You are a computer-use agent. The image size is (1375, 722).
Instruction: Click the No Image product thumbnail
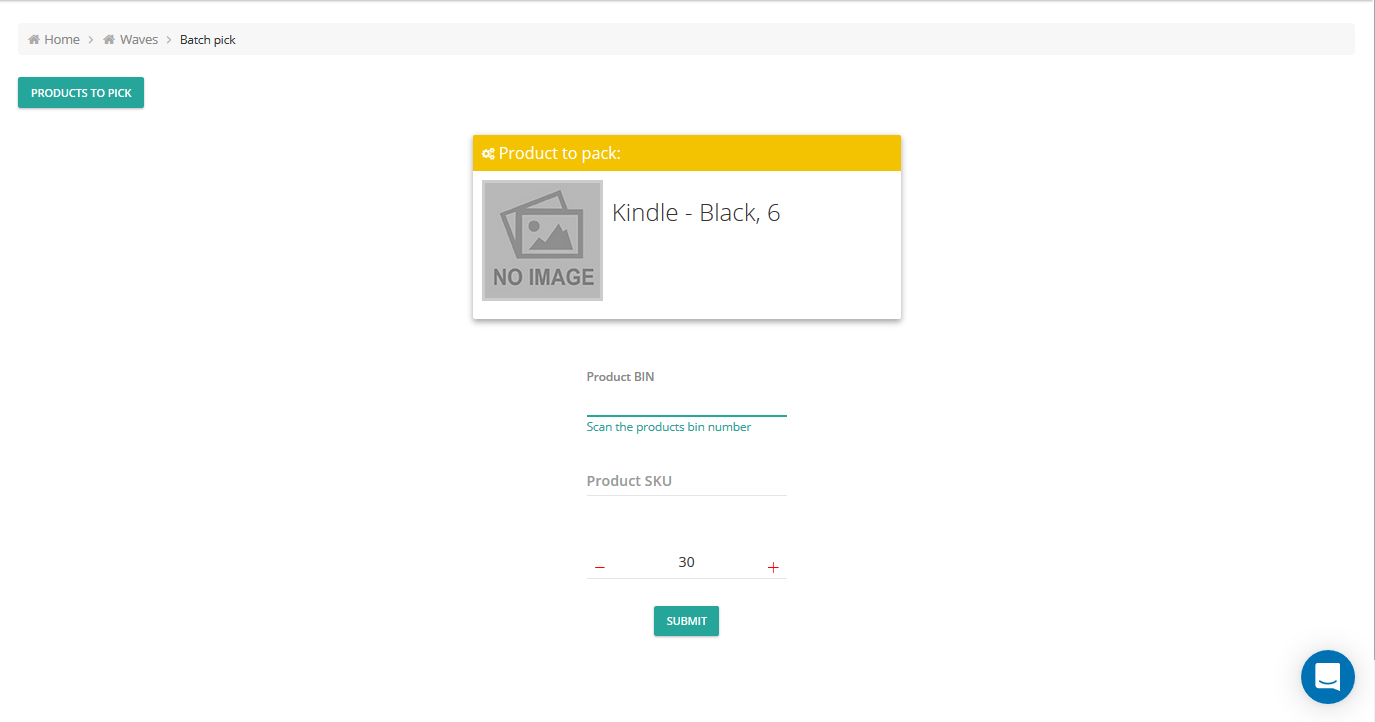[542, 240]
